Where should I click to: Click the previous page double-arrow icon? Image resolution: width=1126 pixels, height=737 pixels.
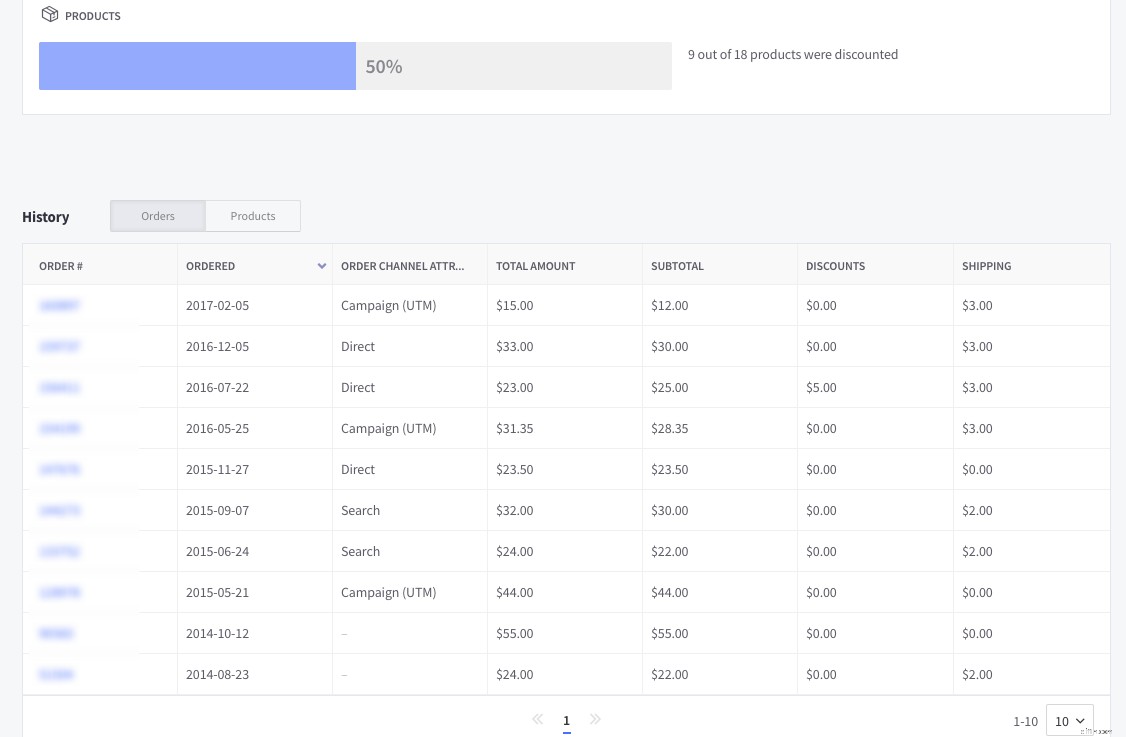point(537,719)
